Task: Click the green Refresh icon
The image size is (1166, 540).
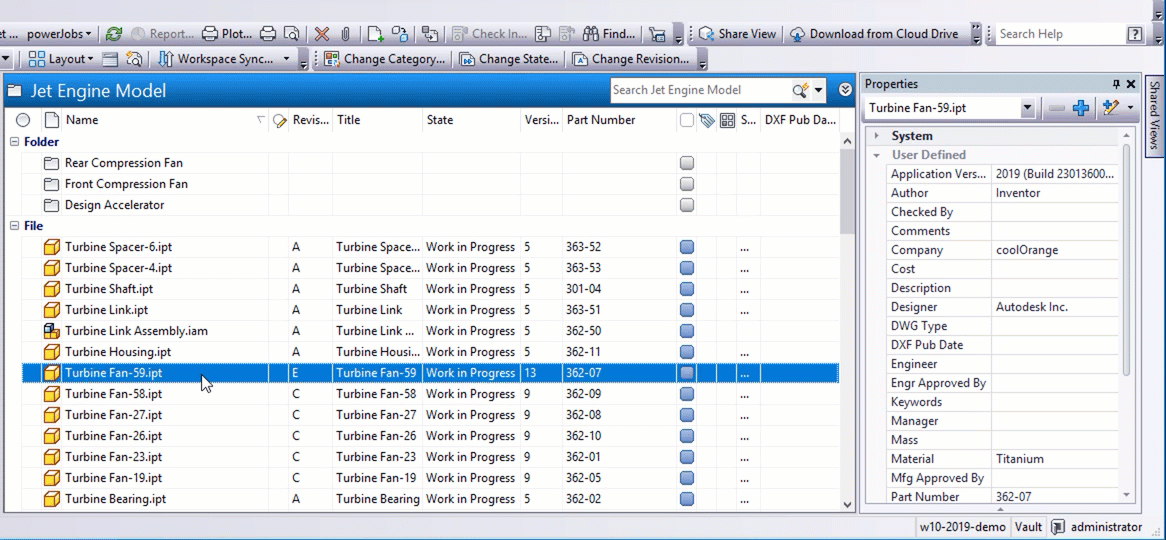Action: tap(114, 33)
